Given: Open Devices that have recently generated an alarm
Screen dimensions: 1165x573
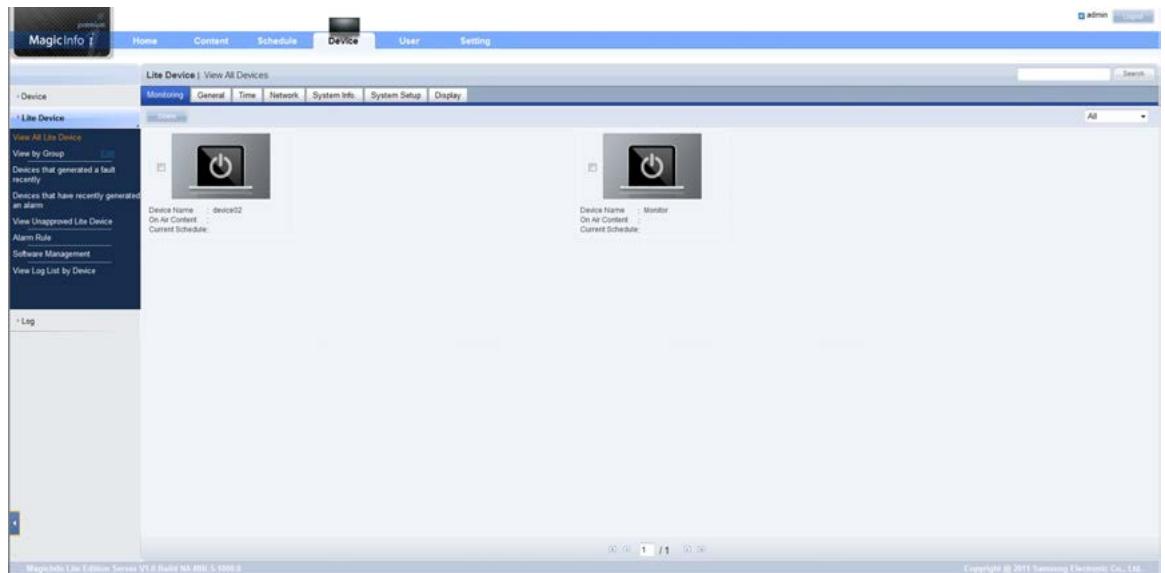Looking at the screenshot, I should click(76, 201).
